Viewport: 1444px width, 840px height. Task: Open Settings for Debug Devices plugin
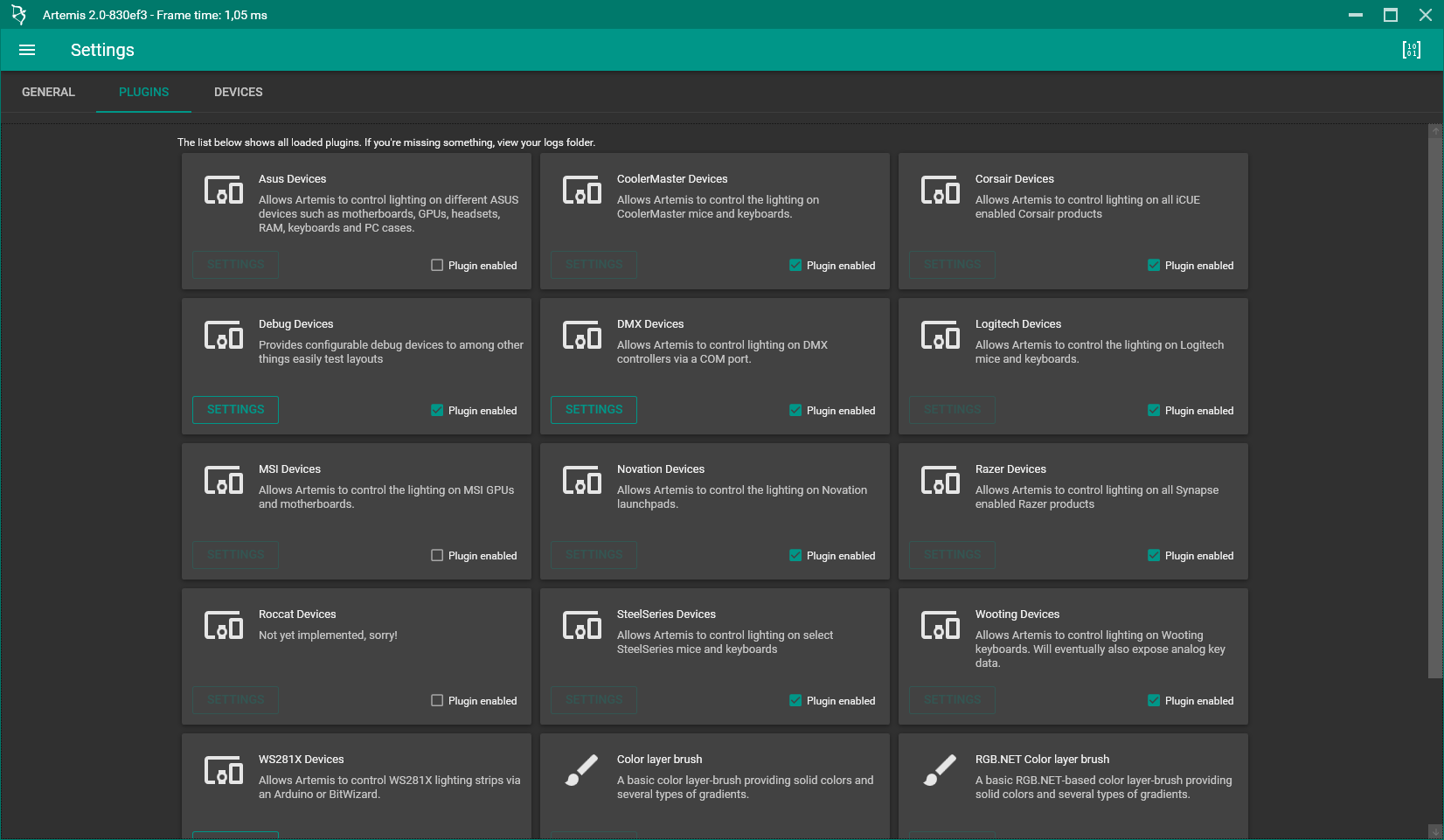[236, 410]
